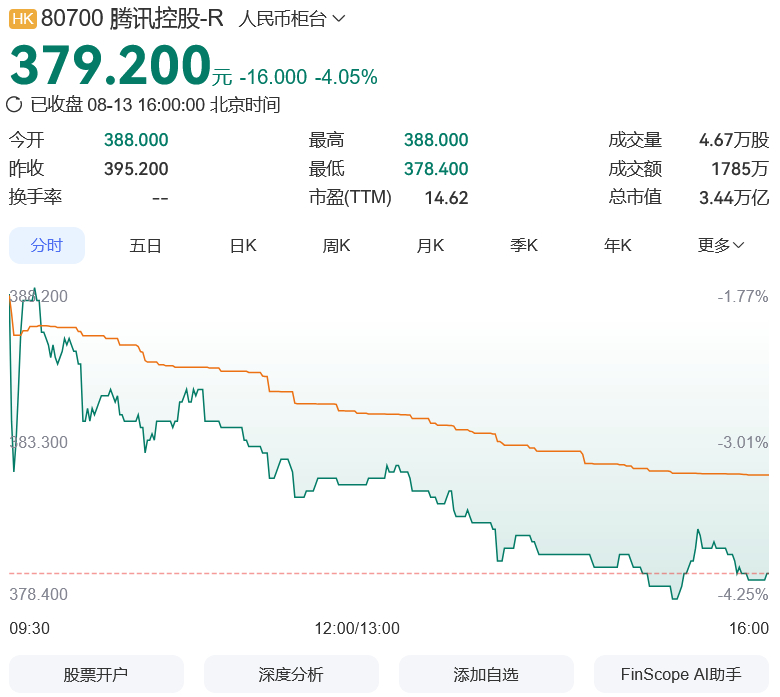Click the orange HK market badge
The image size is (780, 697).
click(22, 19)
